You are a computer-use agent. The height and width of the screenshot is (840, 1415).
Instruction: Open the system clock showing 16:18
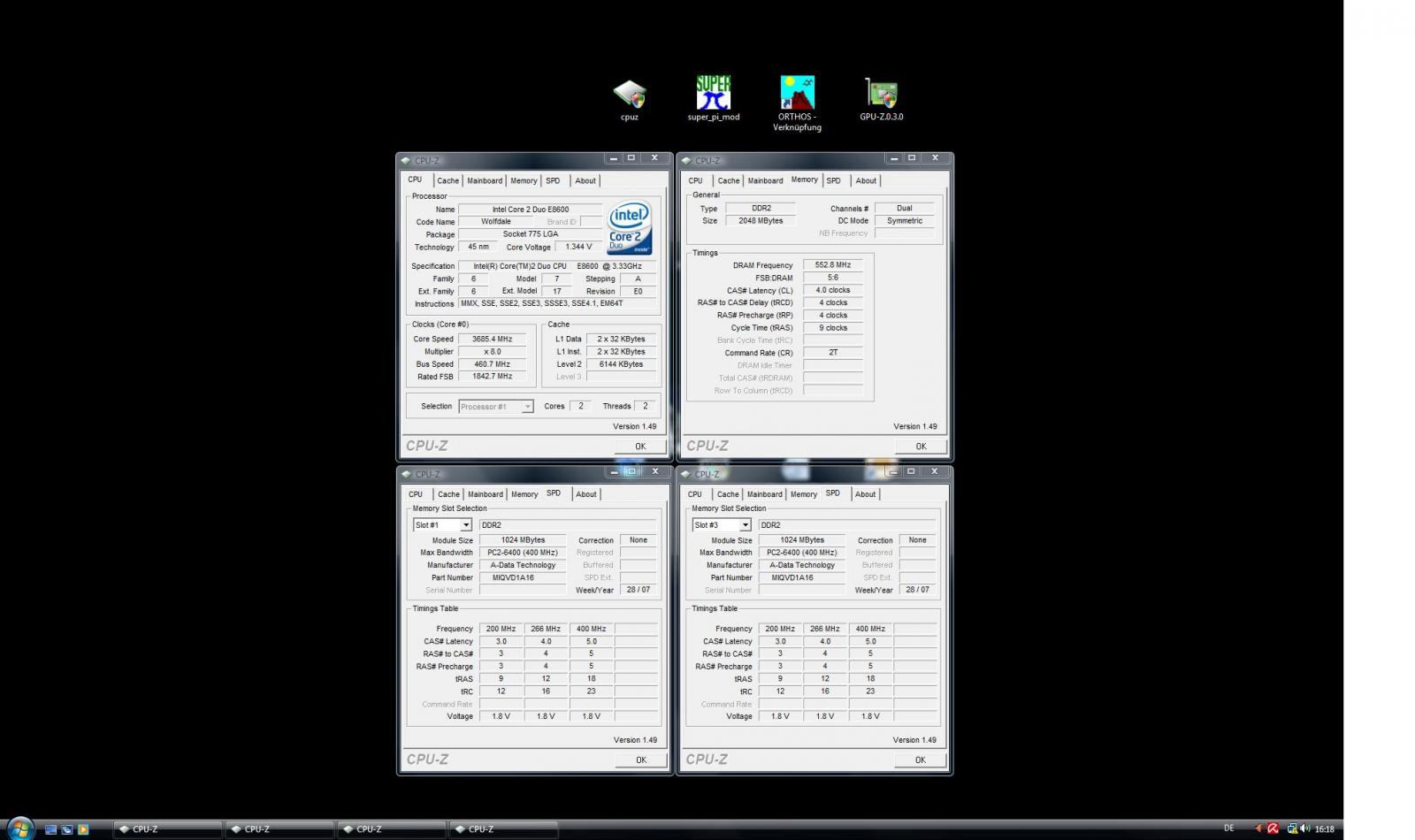coord(1324,829)
